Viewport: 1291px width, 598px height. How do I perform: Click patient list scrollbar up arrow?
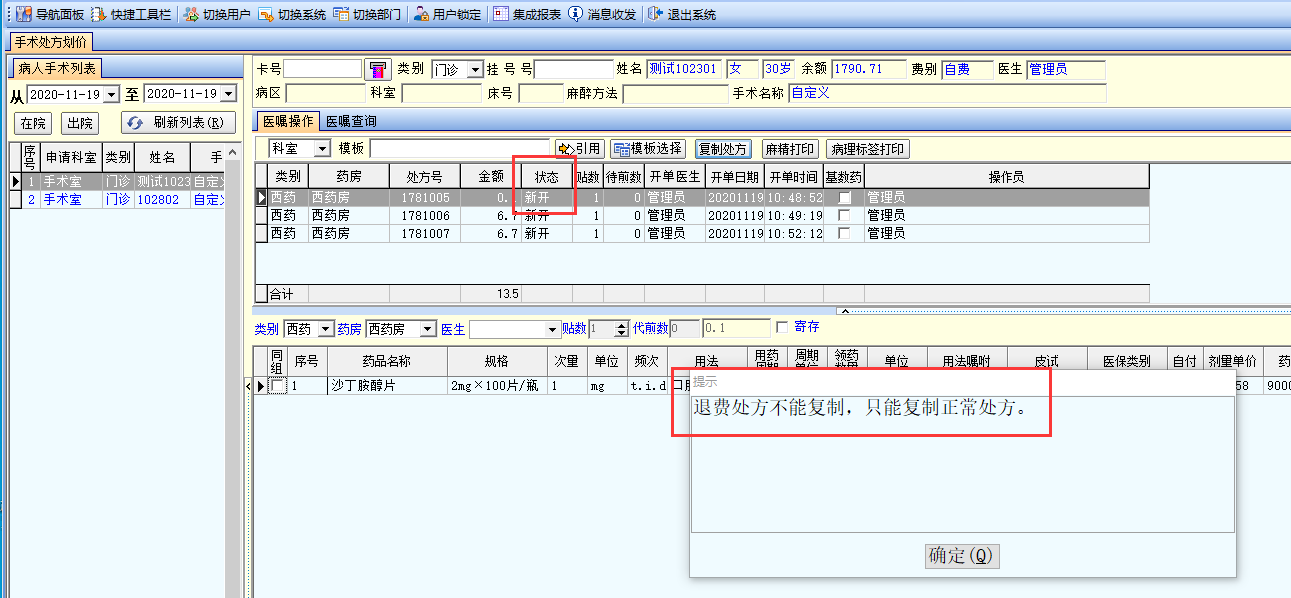234,152
